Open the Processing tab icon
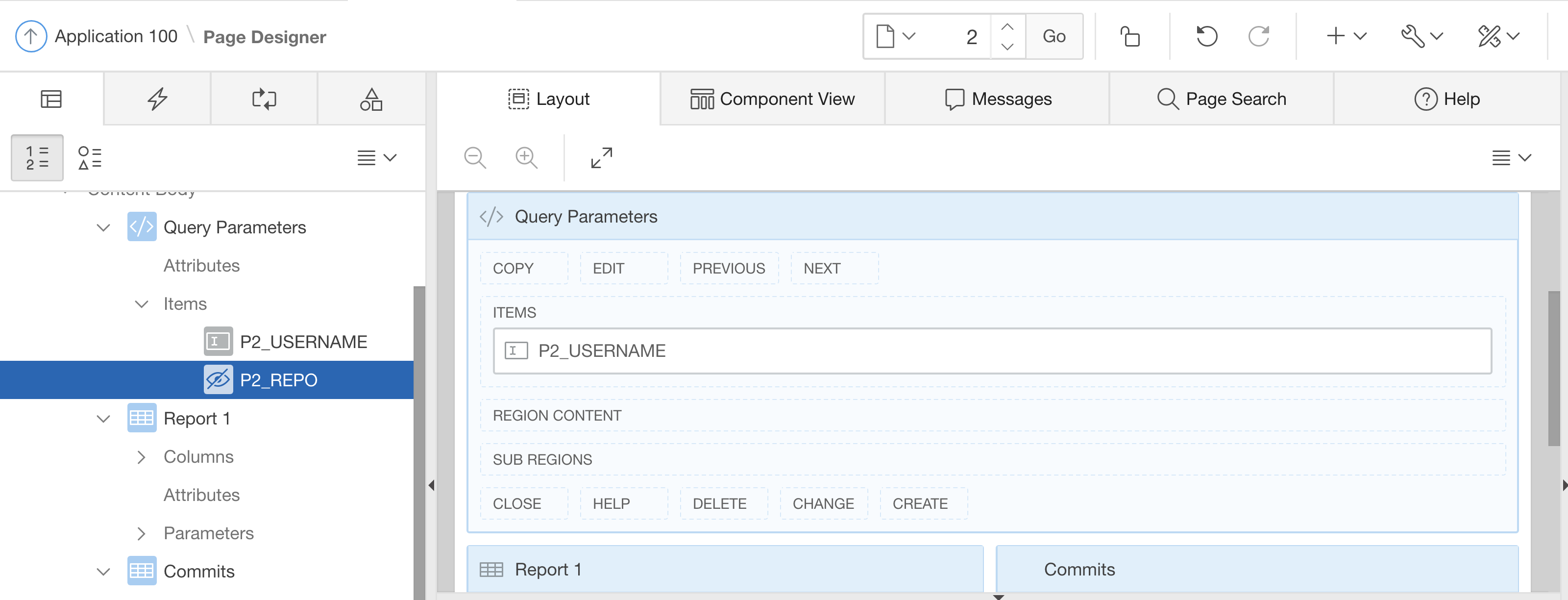Screen dimensions: 1568x600 point(264,99)
